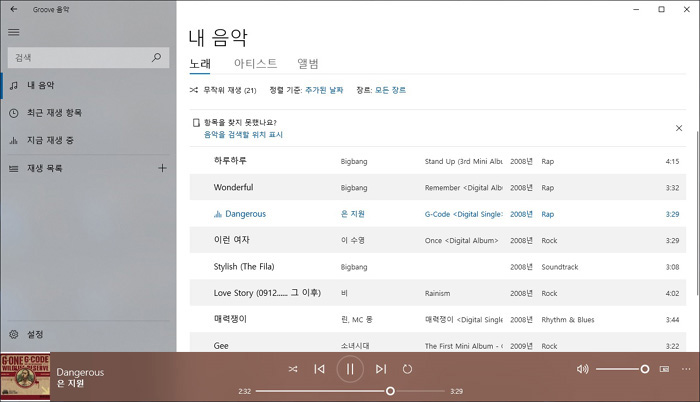Click link 음악을 검색할 위치 표시
The image size is (700, 402).
[x=243, y=134]
